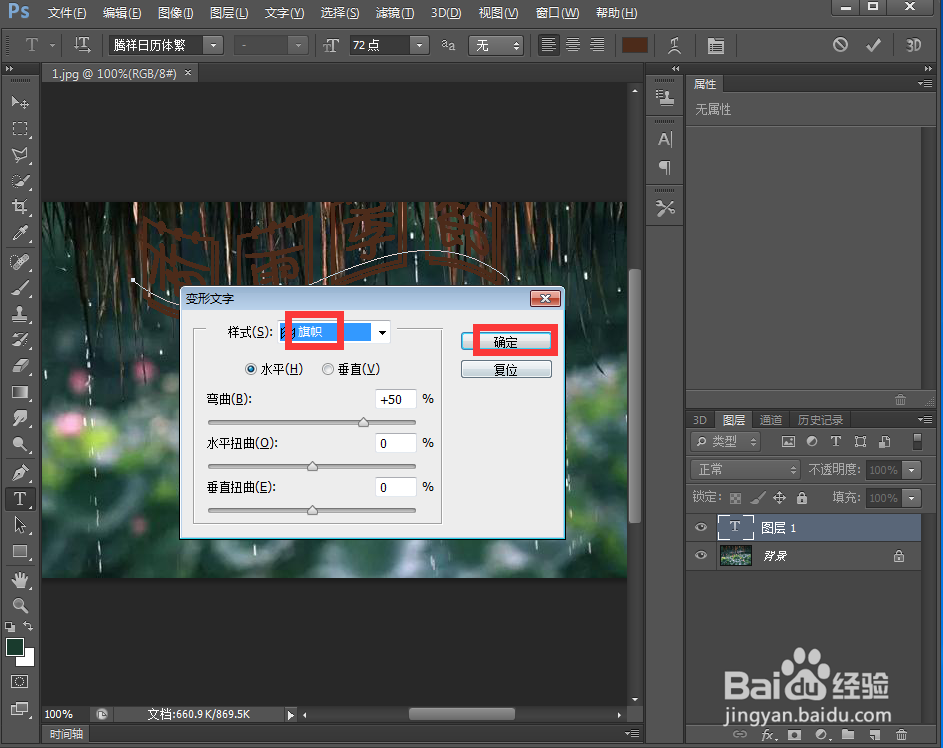Open warp style dropdown showing 旗帜
Image resolution: width=943 pixels, height=748 pixels.
[382, 333]
